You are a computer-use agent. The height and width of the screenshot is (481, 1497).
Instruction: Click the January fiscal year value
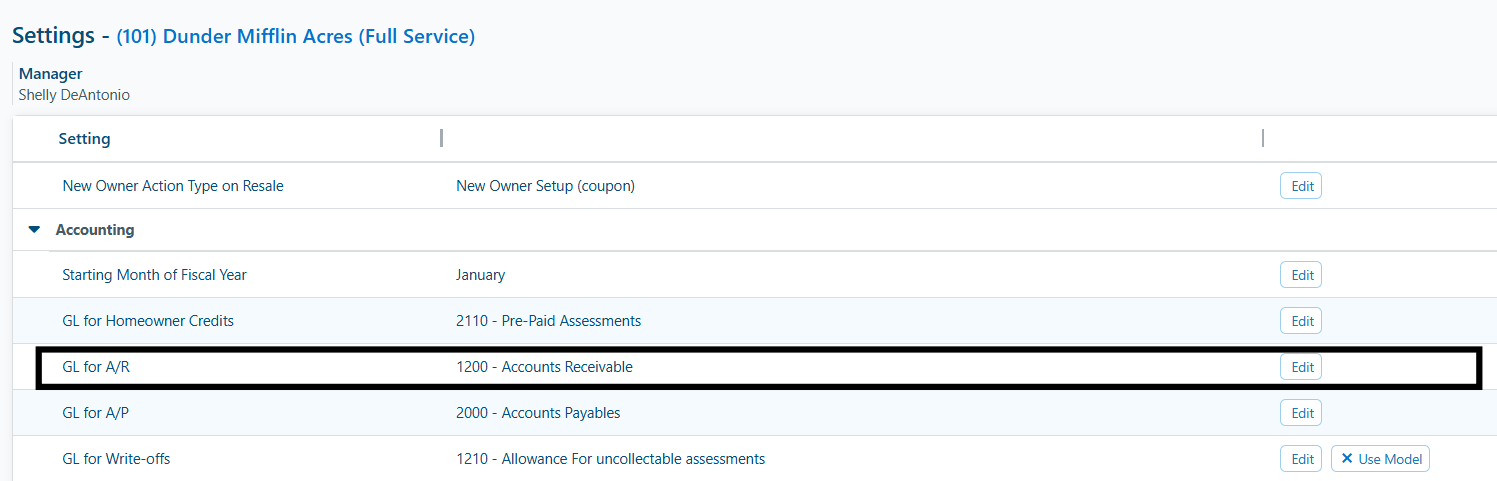click(x=480, y=275)
